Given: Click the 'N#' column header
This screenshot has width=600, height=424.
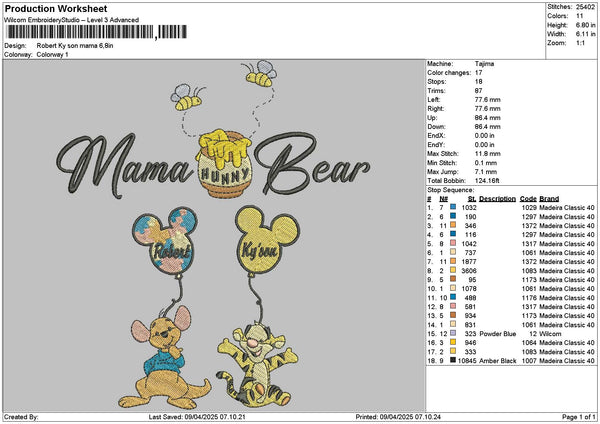Looking at the screenshot, I should point(443,199).
